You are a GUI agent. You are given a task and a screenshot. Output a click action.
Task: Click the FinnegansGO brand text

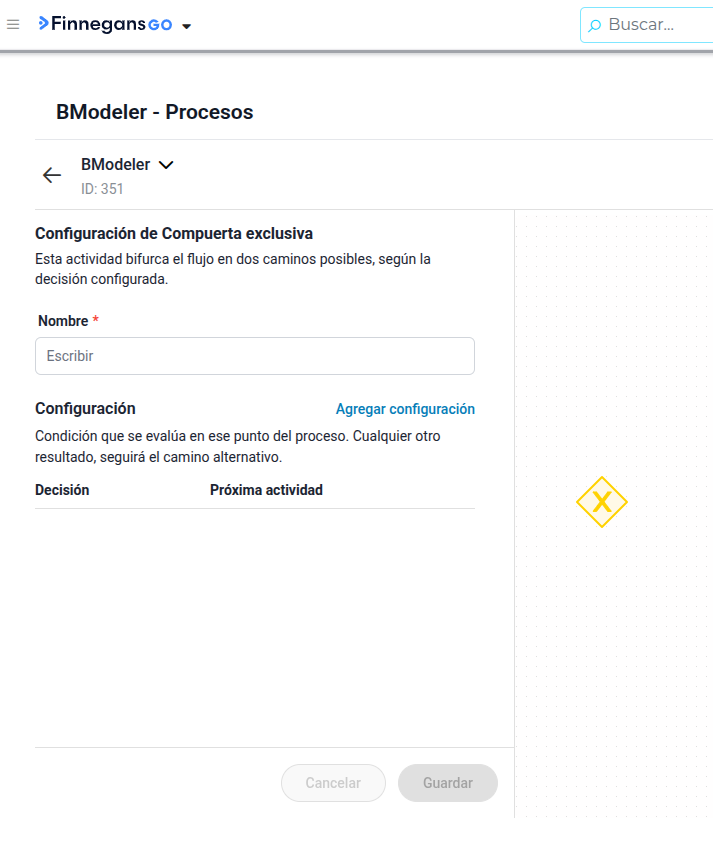point(111,24)
